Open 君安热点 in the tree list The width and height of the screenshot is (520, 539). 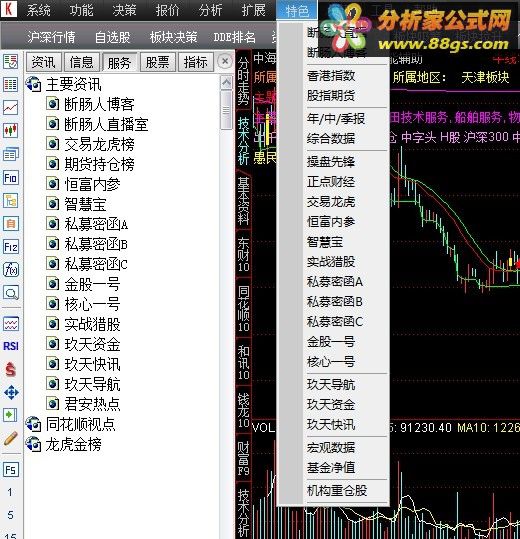tap(92, 404)
